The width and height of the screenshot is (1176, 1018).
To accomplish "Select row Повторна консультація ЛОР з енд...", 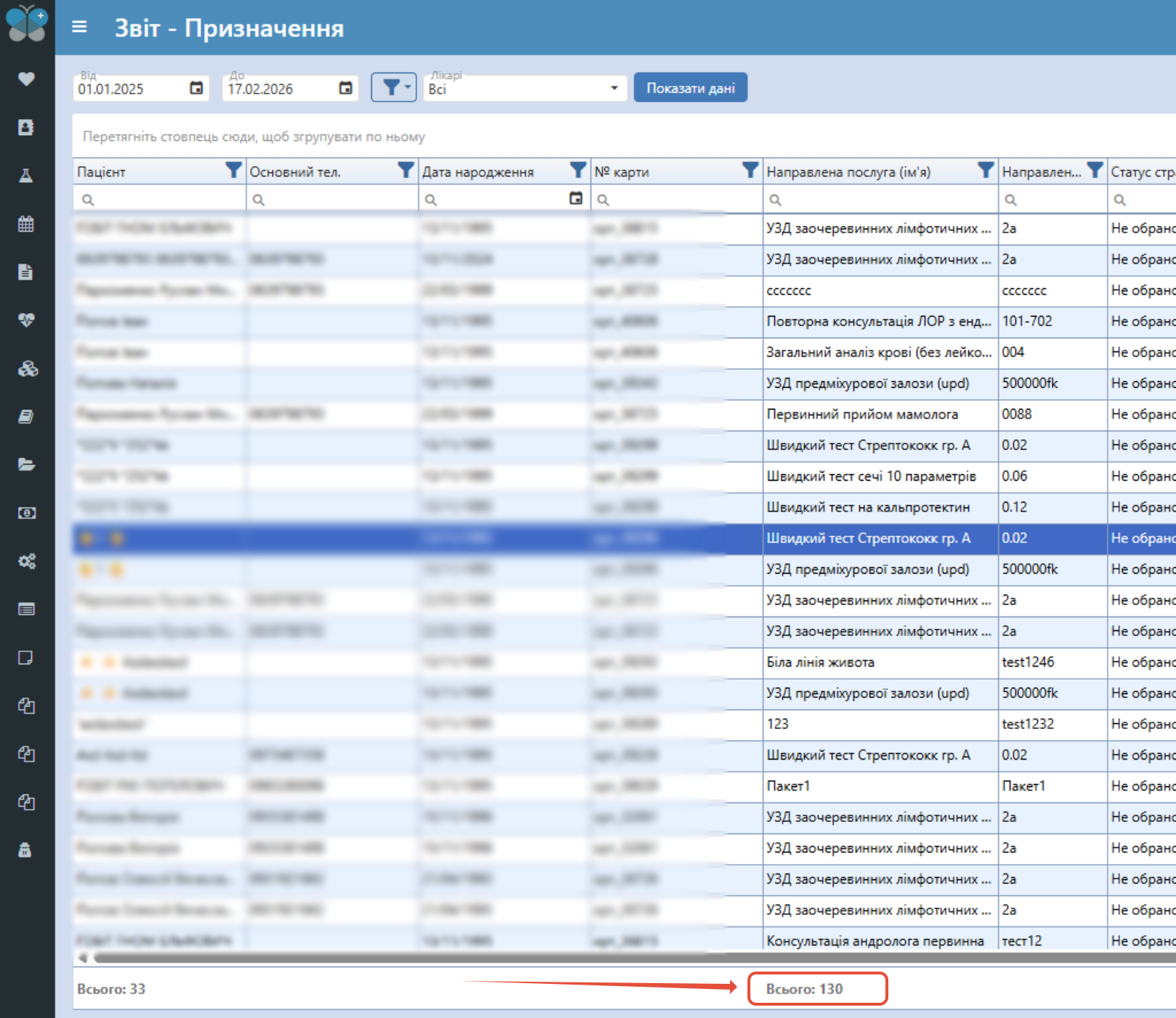I will click(x=624, y=321).
